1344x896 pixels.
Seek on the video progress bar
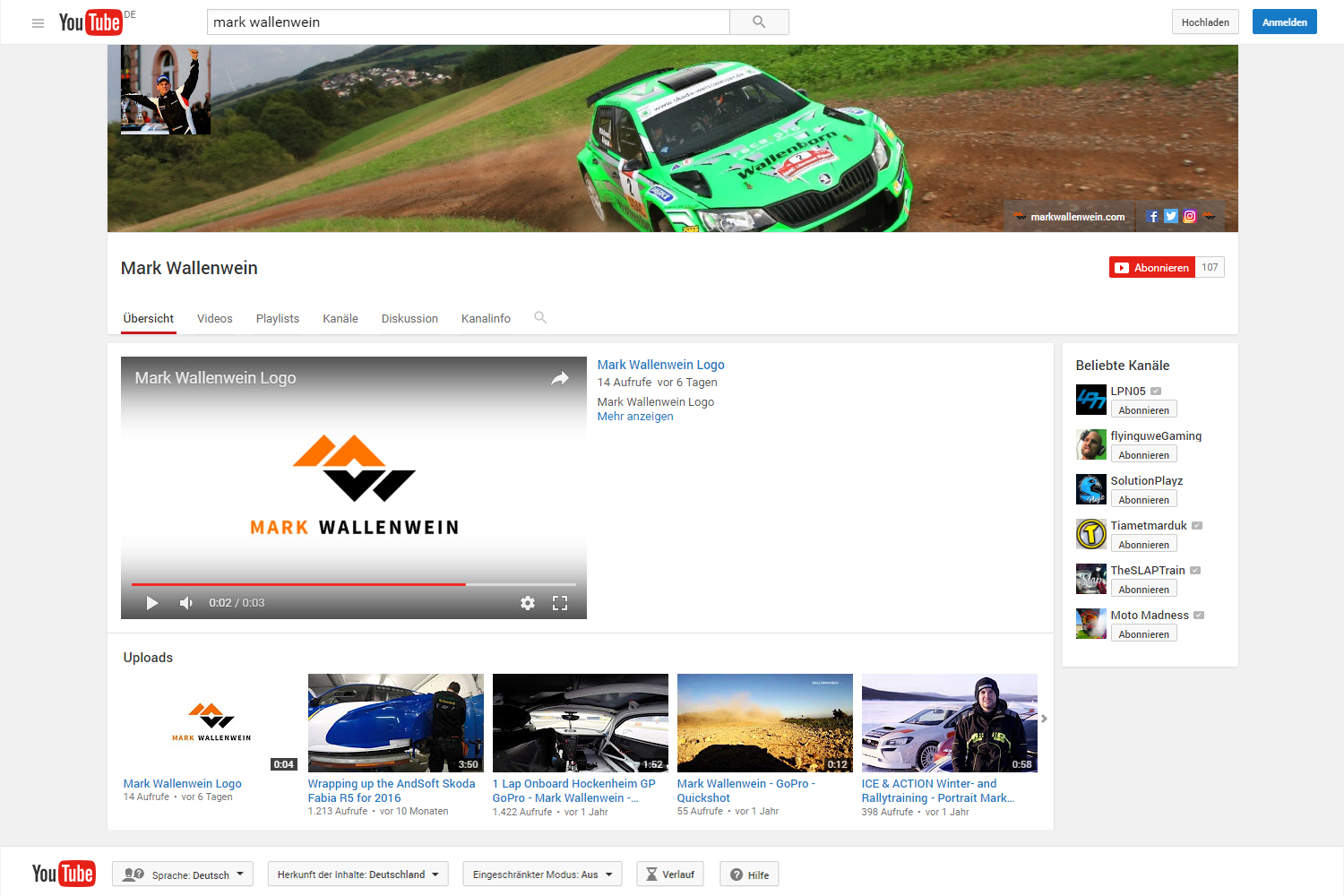click(x=354, y=584)
